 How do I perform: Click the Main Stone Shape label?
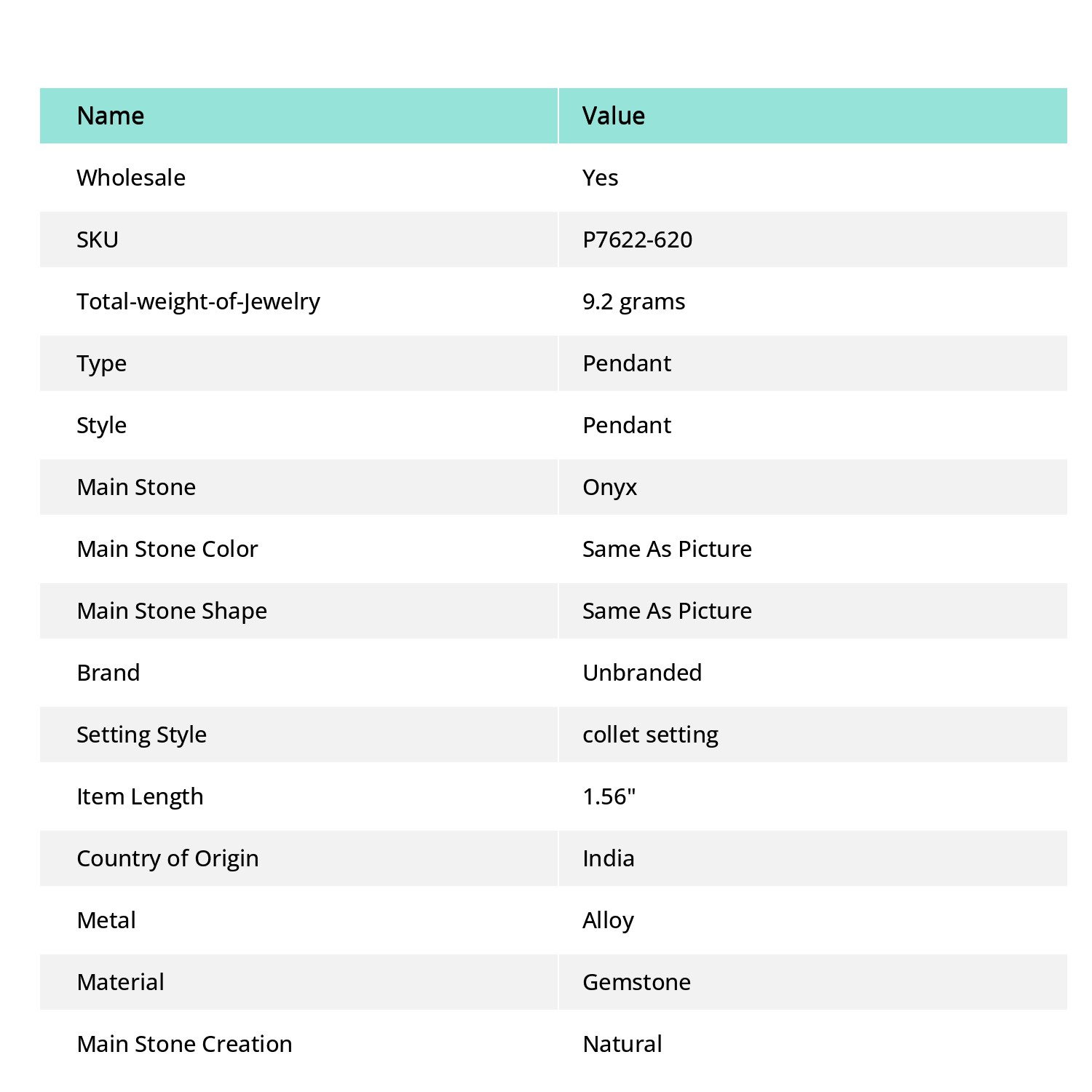[x=172, y=611]
